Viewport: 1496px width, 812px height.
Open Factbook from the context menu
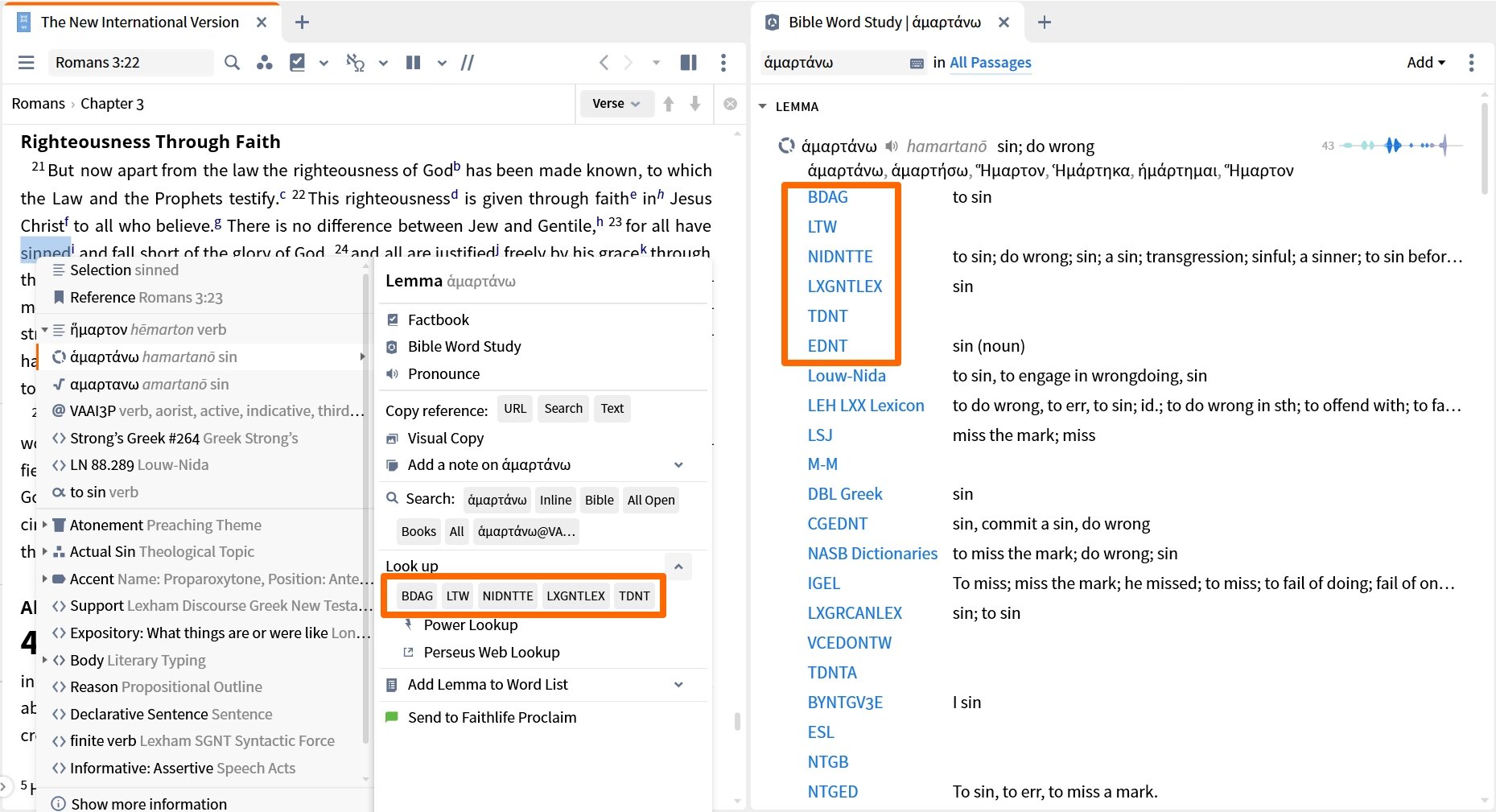point(438,319)
